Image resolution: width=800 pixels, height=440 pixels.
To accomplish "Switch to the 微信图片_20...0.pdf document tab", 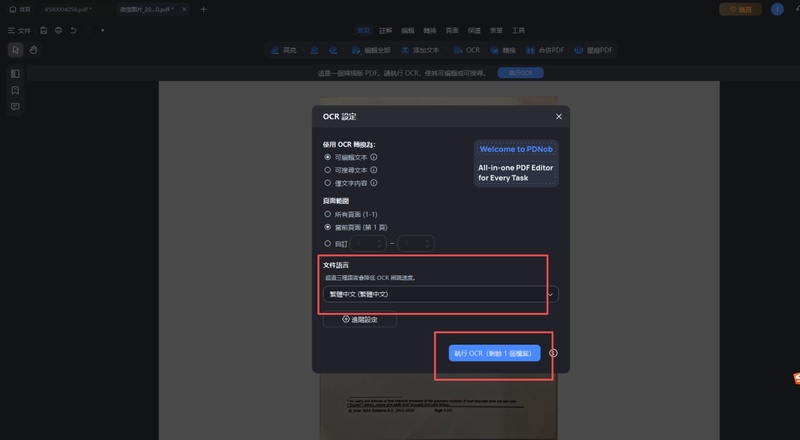I will click(x=146, y=9).
